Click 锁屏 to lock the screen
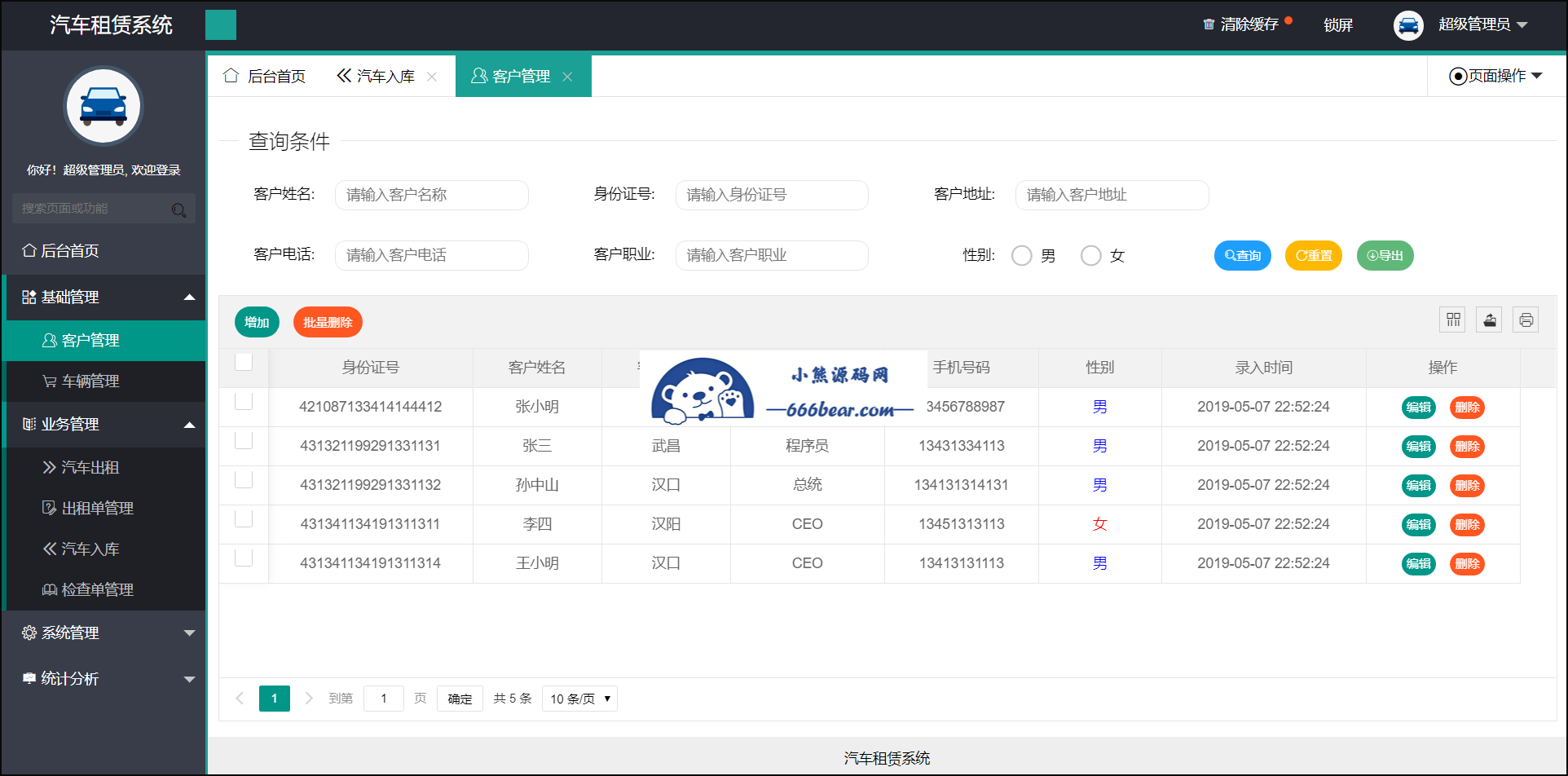 click(x=1338, y=25)
